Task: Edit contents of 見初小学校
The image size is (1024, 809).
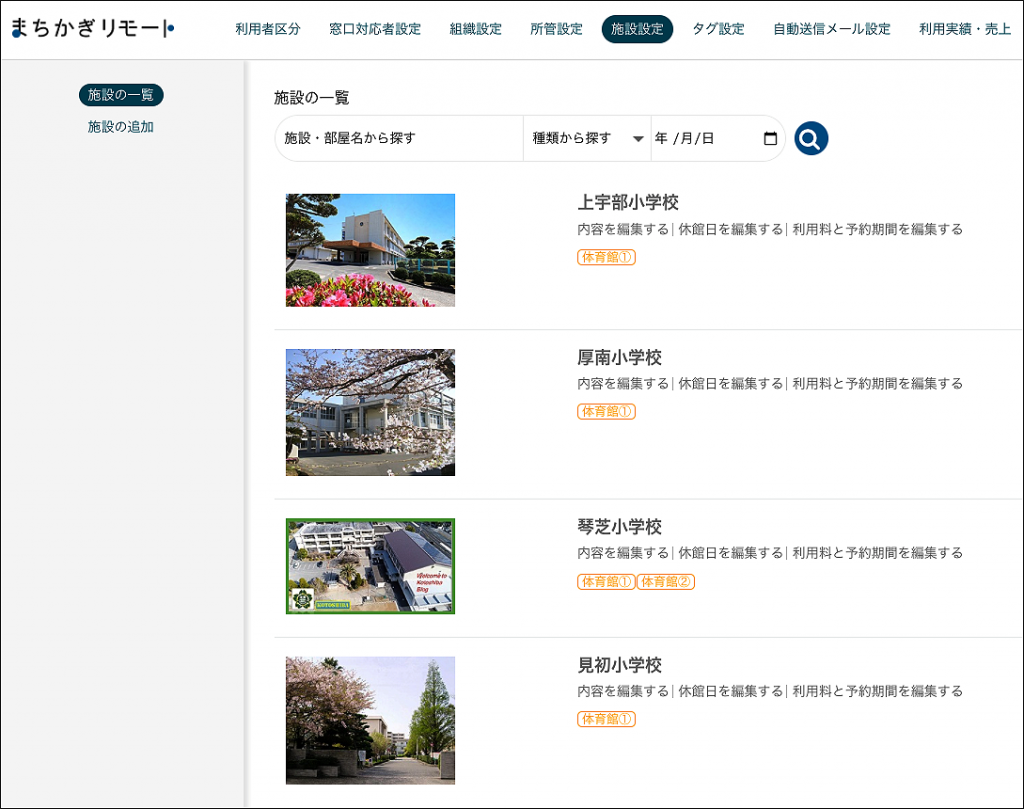Action: 623,691
